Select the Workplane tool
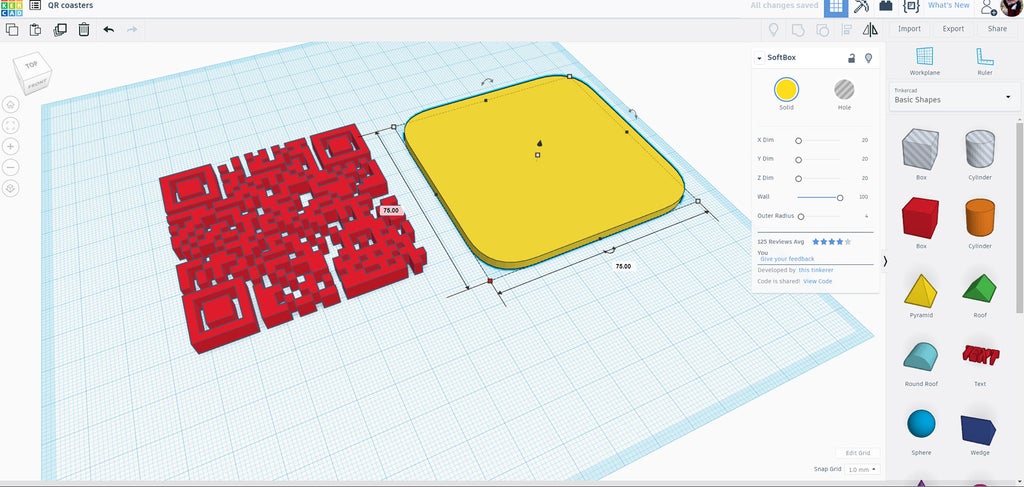This screenshot has width=1024, height=487. [x=925, y=61]
